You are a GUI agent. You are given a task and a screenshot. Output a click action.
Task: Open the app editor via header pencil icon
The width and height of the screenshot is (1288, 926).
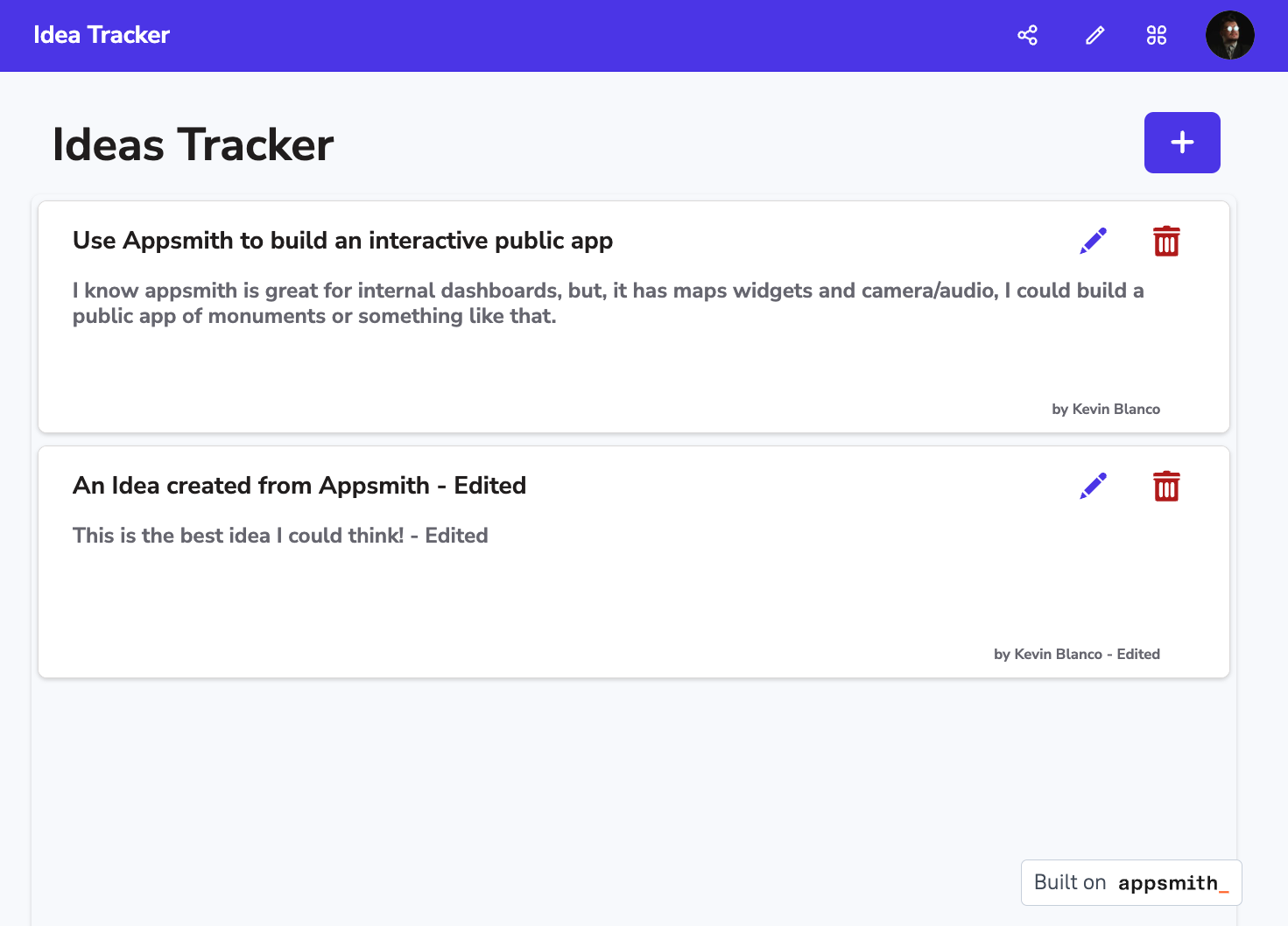[x=1094, y=35]
